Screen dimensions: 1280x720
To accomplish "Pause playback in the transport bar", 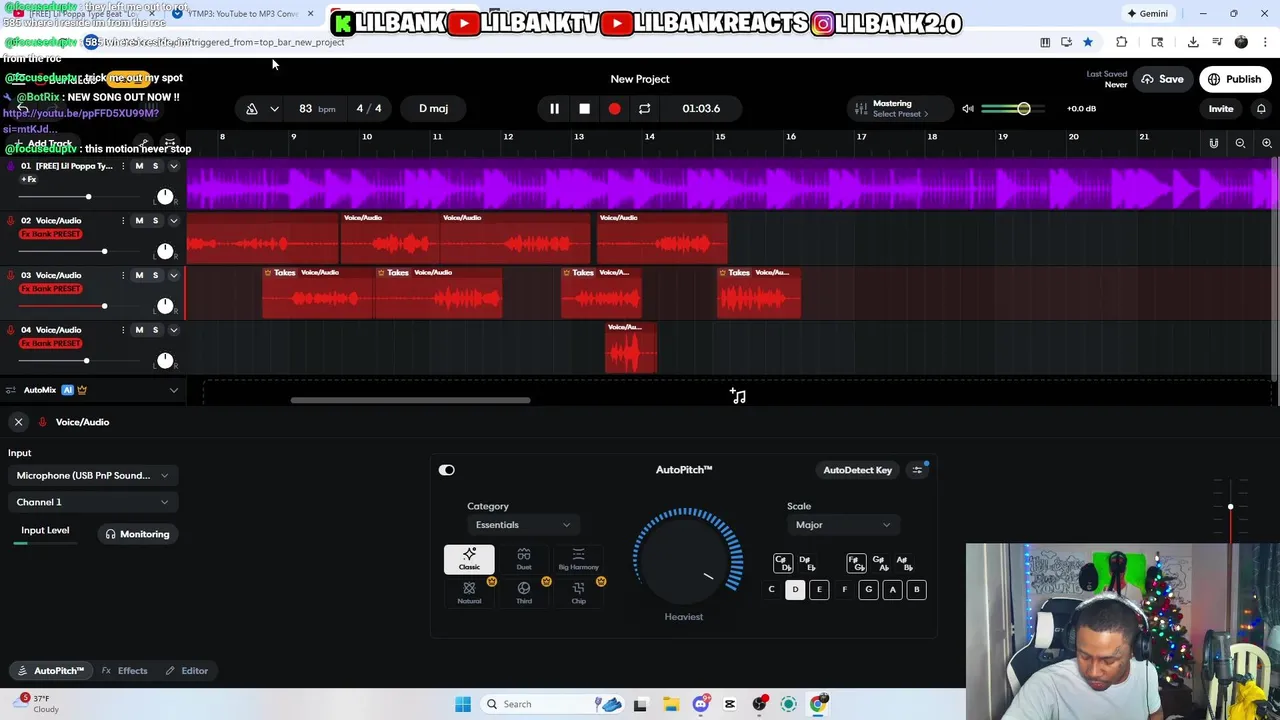I will [554, 108].
